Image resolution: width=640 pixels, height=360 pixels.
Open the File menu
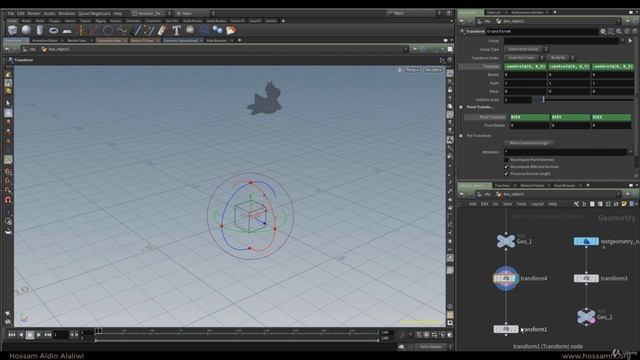pyautogui.click(x=11, y=13)
